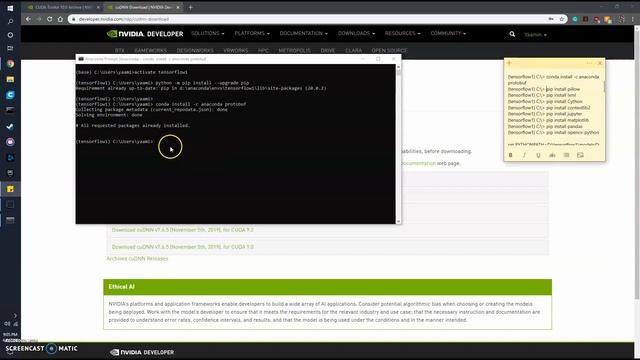Expand the DOCUMENTATION dropdown
640x360 pixels.
click(x=304, y=33)
